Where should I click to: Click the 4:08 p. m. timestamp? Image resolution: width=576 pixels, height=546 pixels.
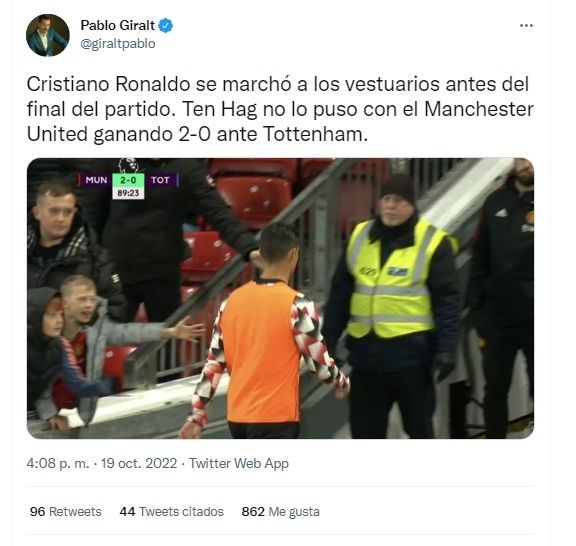(58, 463)
